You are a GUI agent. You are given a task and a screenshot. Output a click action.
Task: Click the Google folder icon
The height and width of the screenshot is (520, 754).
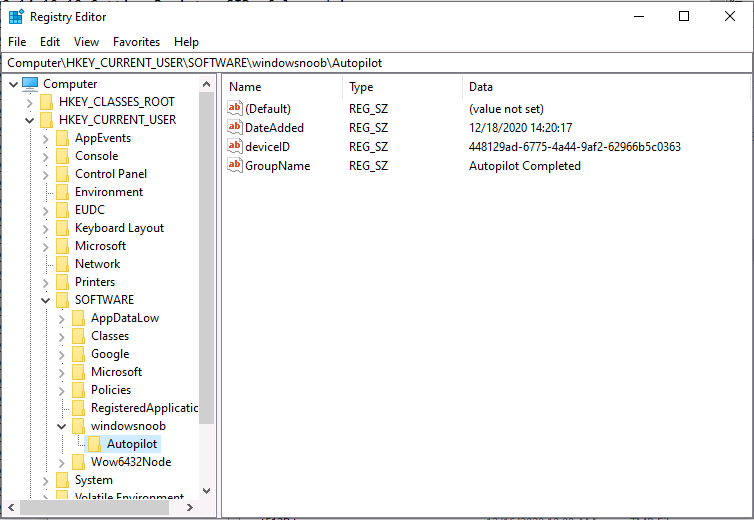(78, 354)
